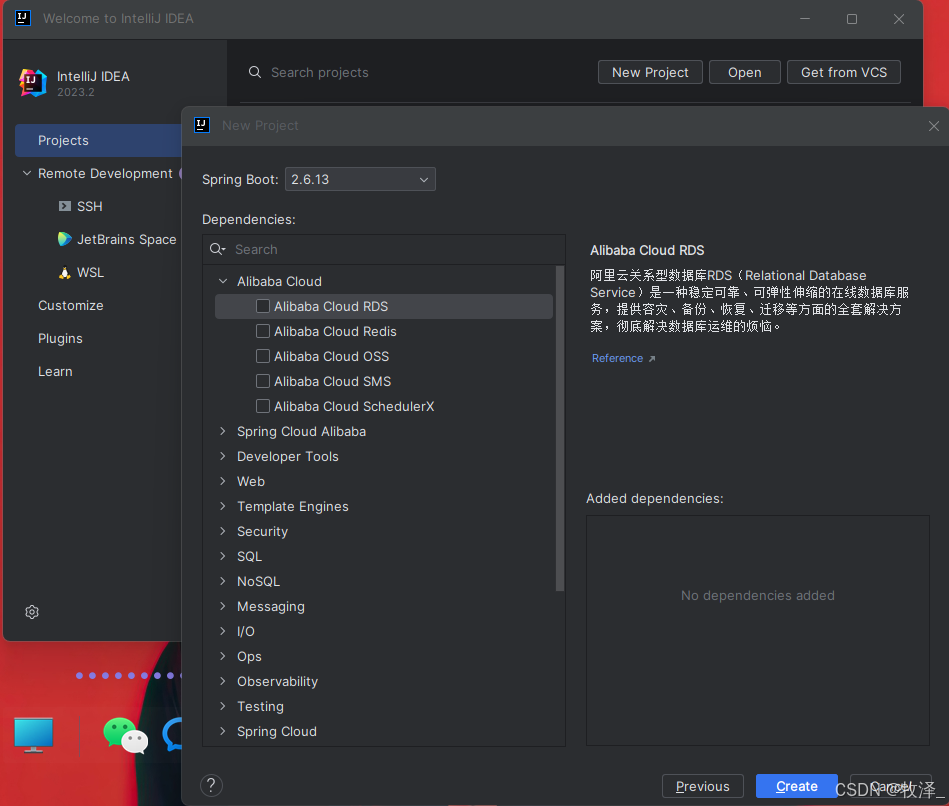949x806 pixels.
Task: Close the New Project dialog
Action: 934,126
